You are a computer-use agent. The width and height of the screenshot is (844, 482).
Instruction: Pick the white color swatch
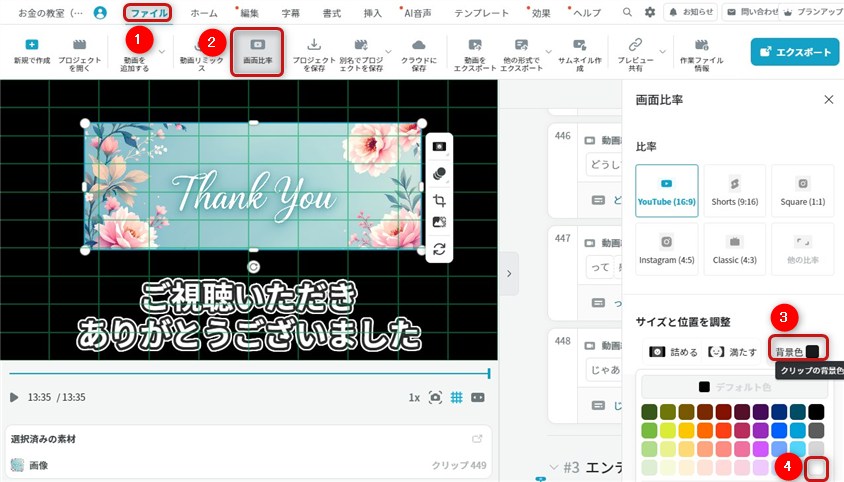pyautogui.click(x=817, y=467)
